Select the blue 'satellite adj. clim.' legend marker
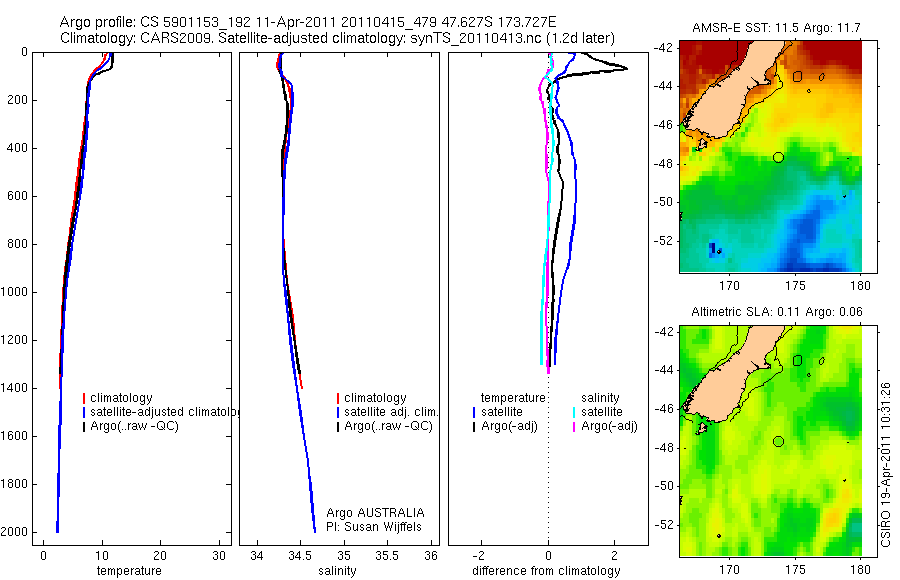Screen dimensions: 900x580 (338, 412)
